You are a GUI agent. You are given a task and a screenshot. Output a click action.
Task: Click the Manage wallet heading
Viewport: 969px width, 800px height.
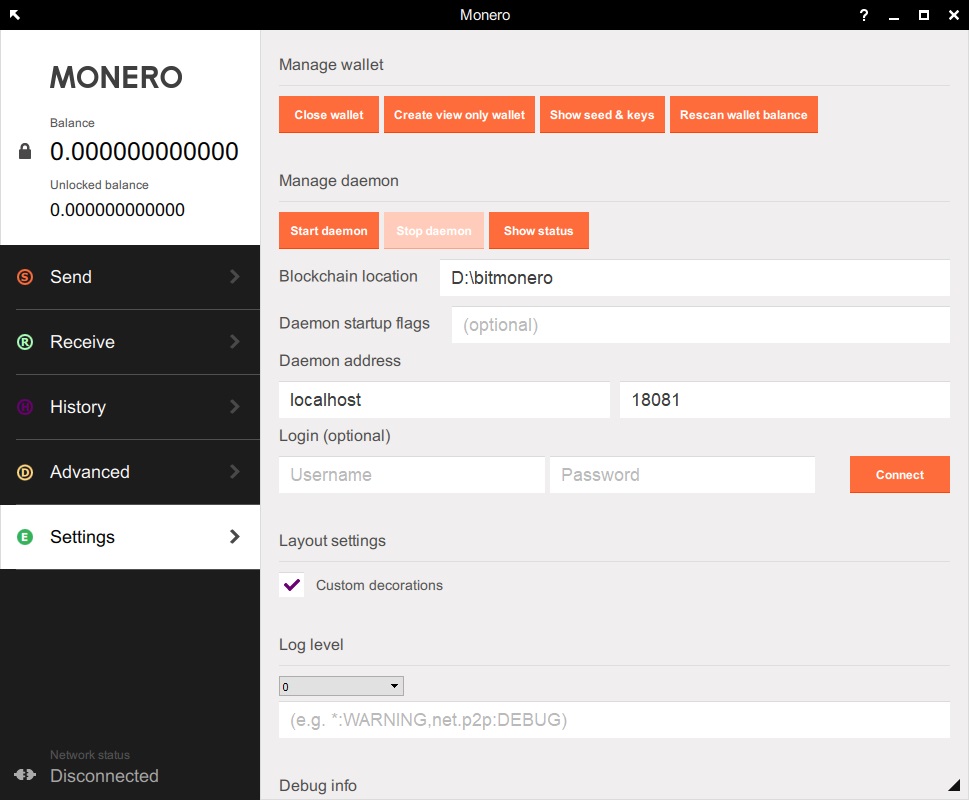tap(331, 64)
